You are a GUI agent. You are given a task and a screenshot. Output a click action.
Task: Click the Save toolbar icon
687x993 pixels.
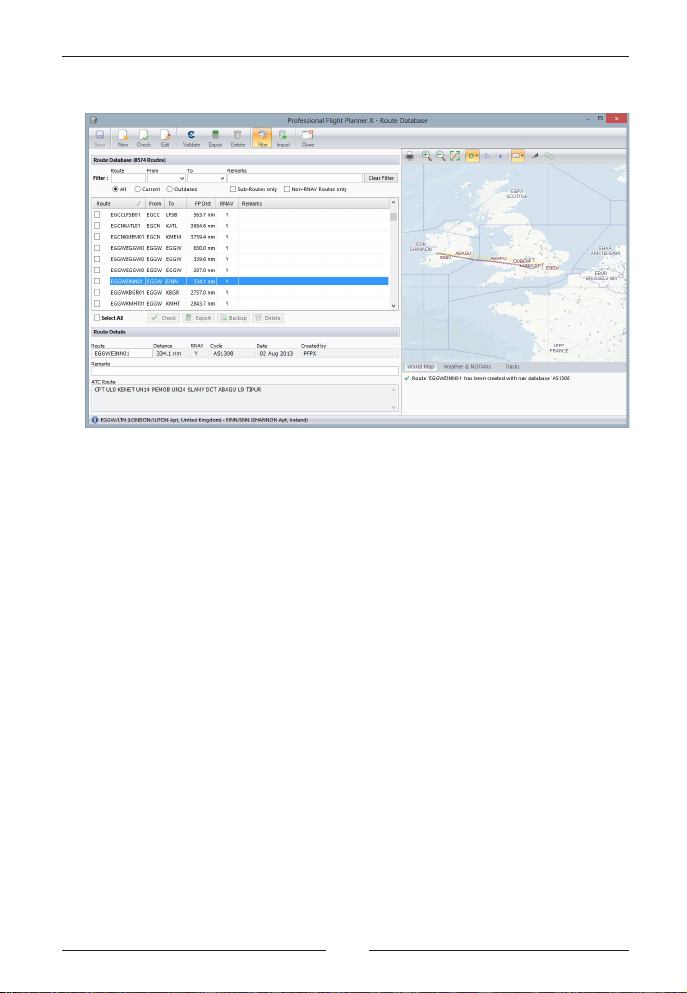coord(99,138)
